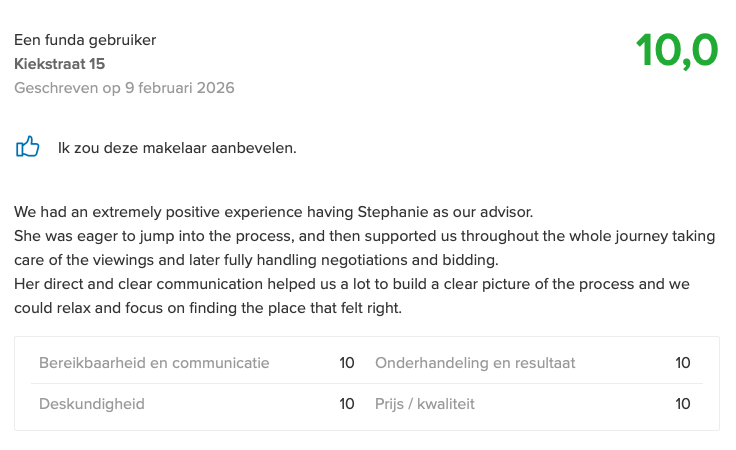The image size is (736, 450).
Task: Open the Kiekstraat 15 address
Action: pyautogui.click(x=59, y=64)
